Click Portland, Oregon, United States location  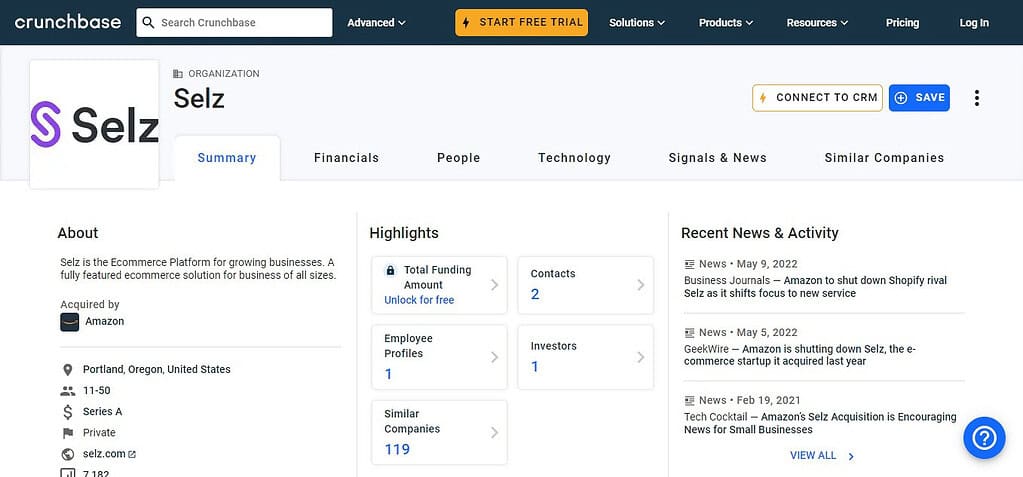click(157, 369)
